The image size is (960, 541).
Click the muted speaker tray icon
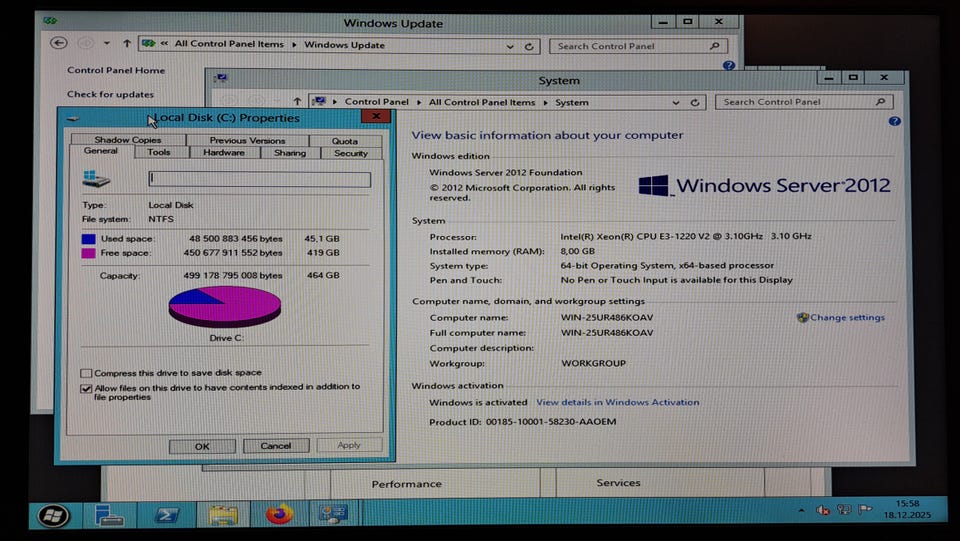click(x=823, y=510)
